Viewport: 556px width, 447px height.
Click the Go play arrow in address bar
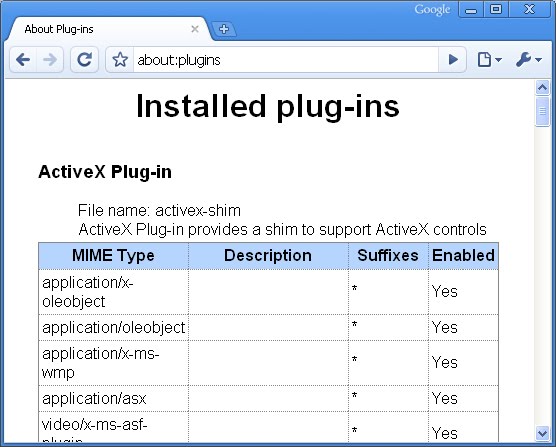pyautogui.click(x=452, y=60)
